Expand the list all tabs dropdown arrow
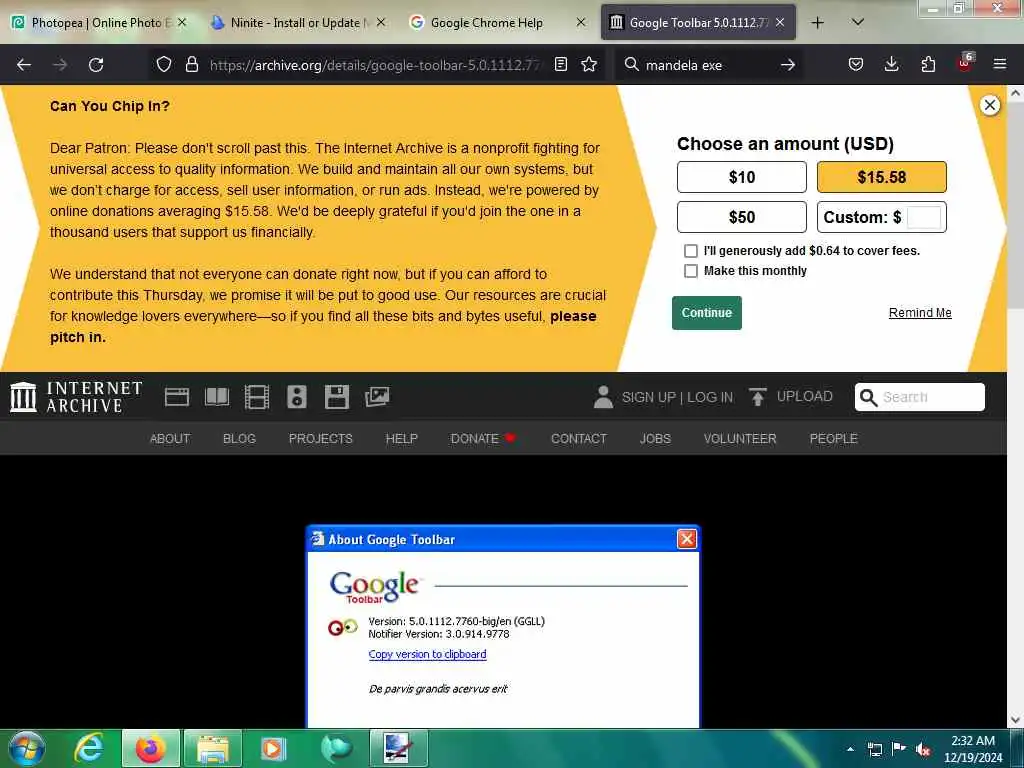The height and width of the screenshot is (768, 1024). 858,22
